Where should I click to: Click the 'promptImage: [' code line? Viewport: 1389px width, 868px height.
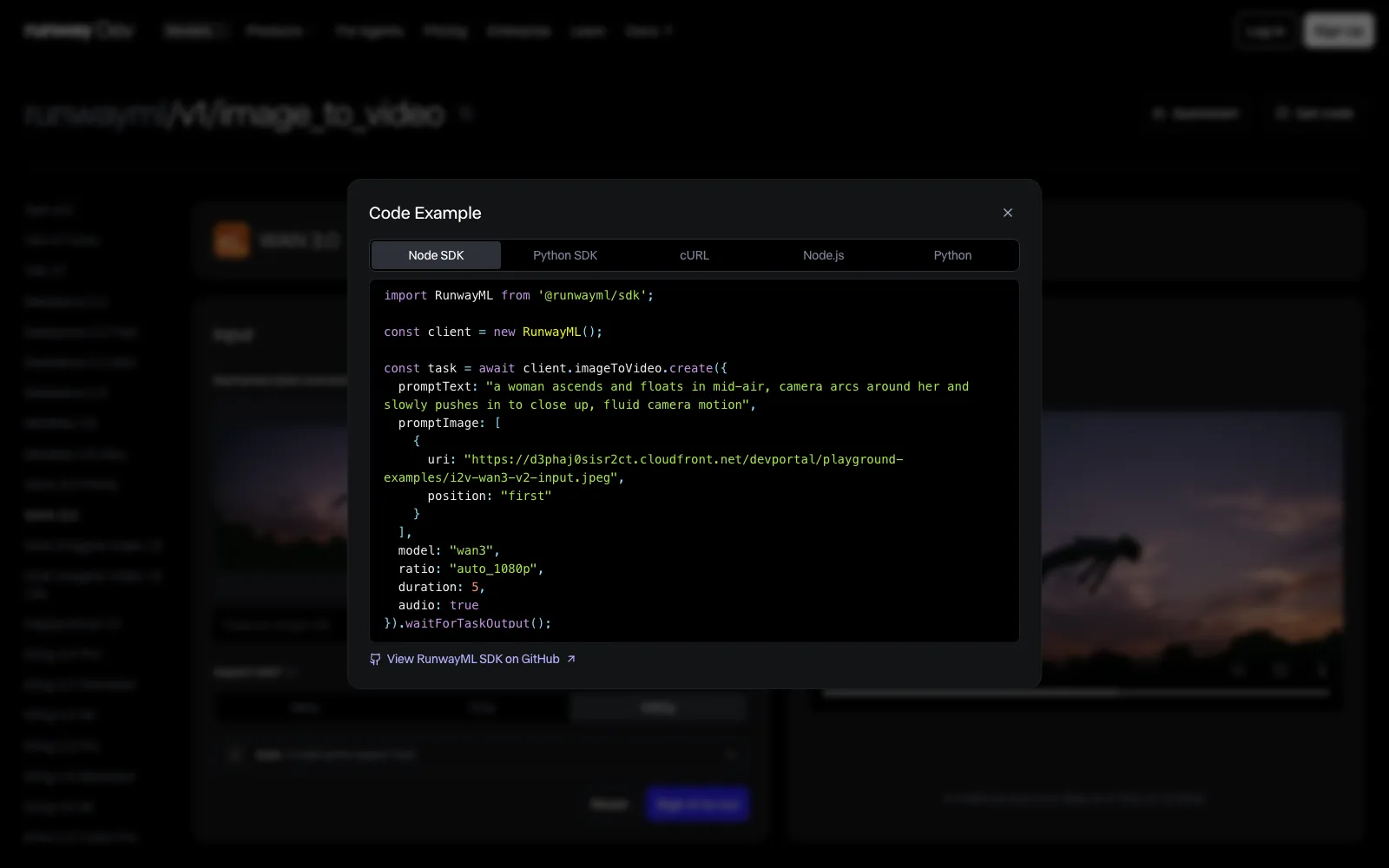(x=449, y=423)
